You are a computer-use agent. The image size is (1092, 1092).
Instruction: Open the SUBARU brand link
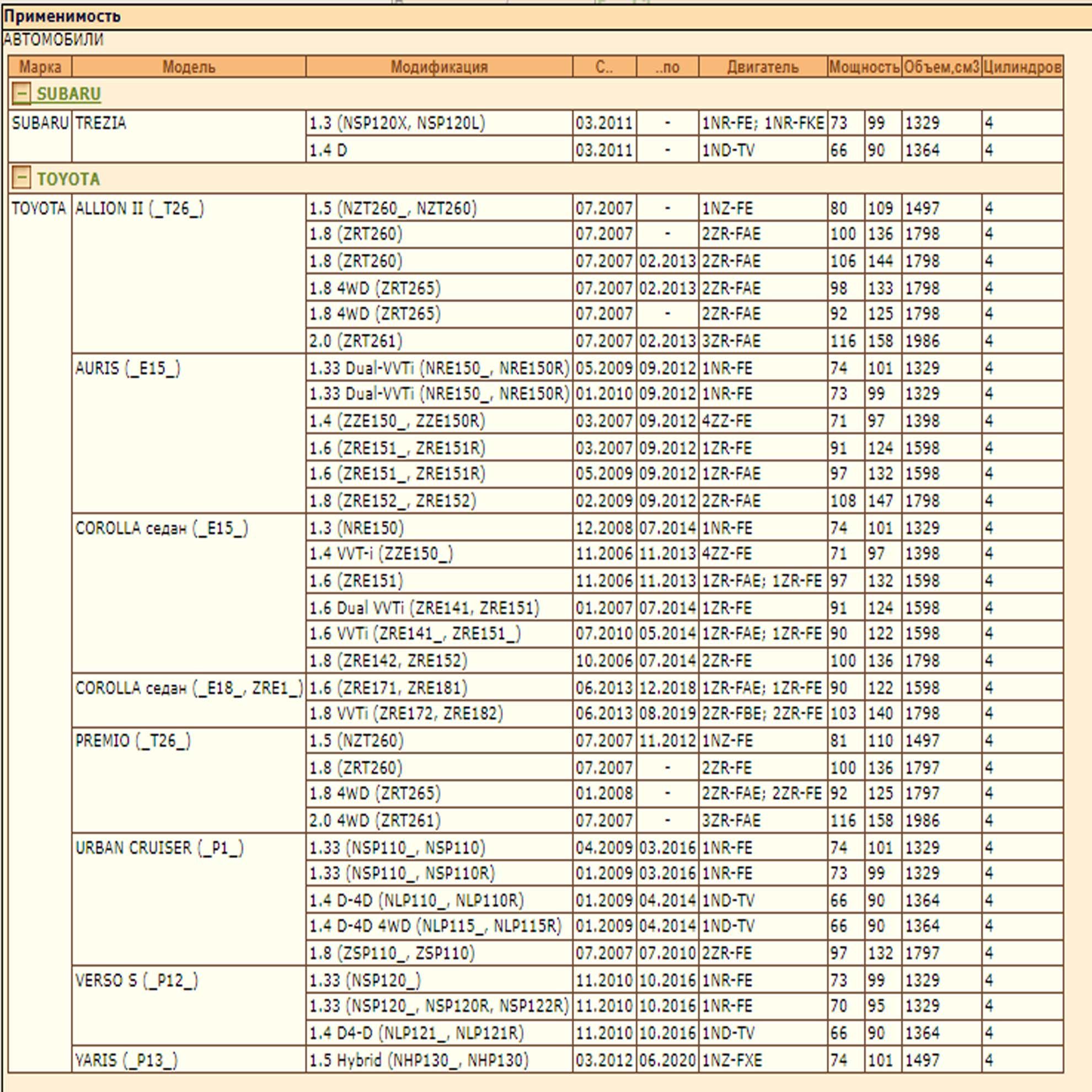(x=68, y=94)
